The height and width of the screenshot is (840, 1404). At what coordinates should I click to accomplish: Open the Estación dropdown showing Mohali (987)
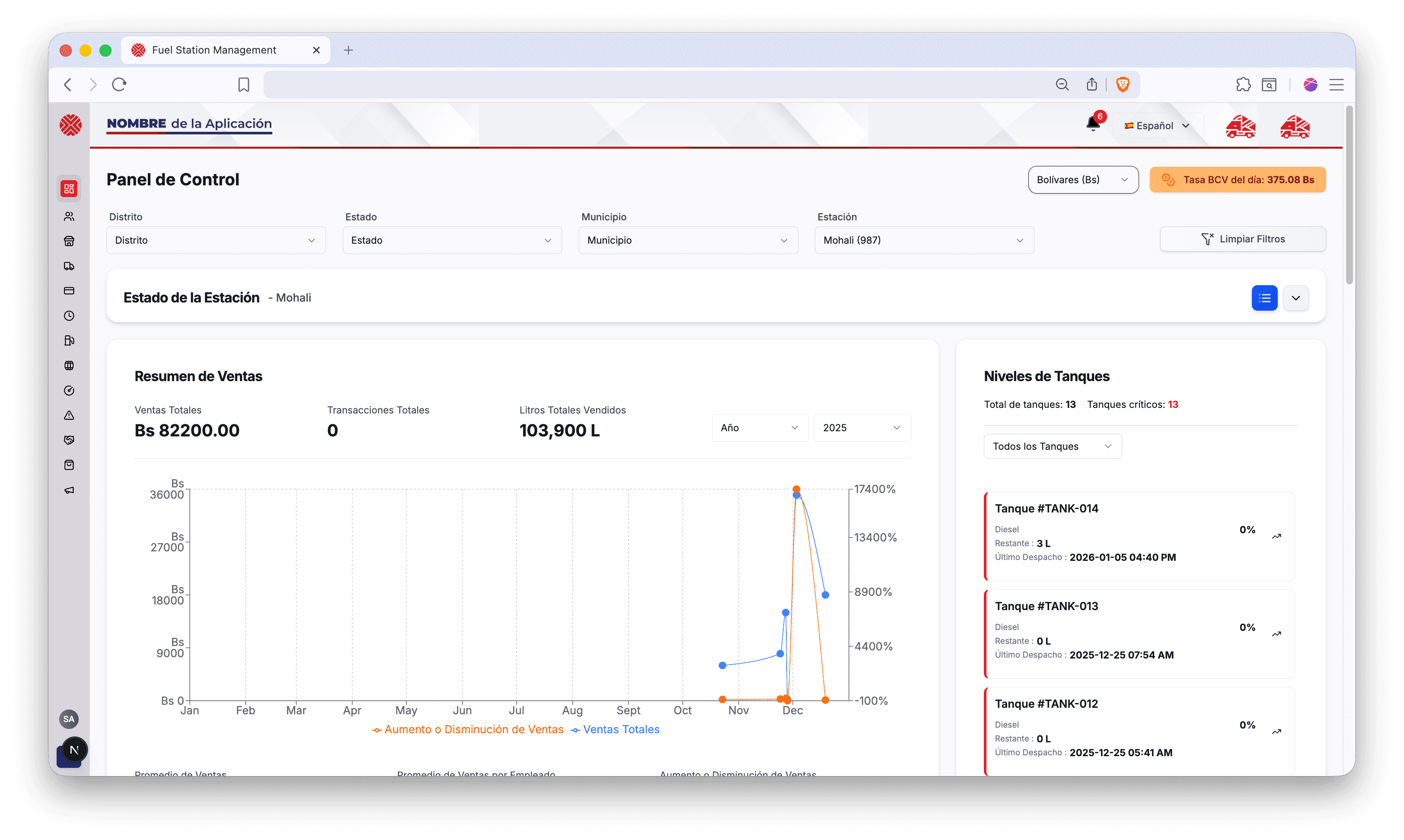pos(924,240)
